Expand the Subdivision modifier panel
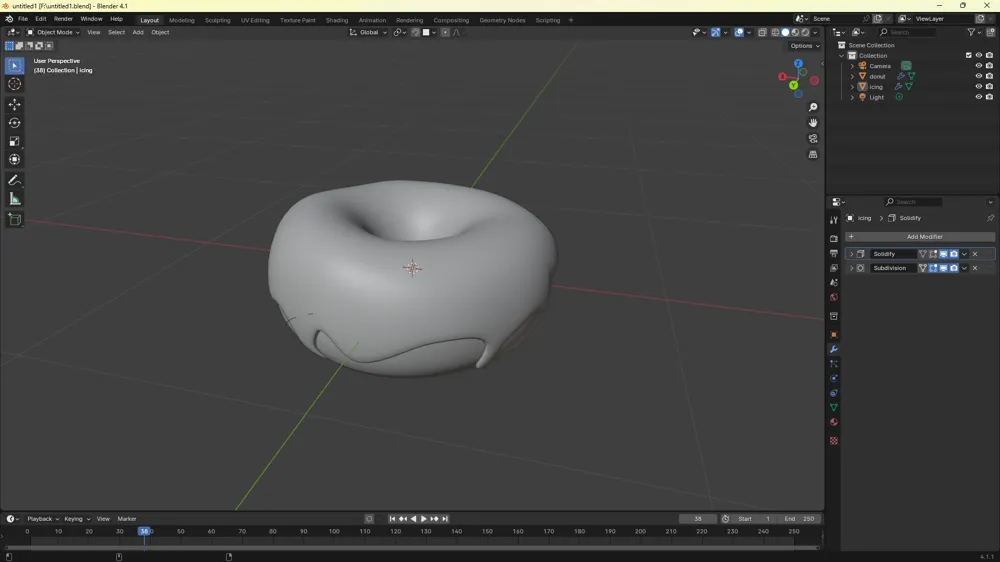 851,268
